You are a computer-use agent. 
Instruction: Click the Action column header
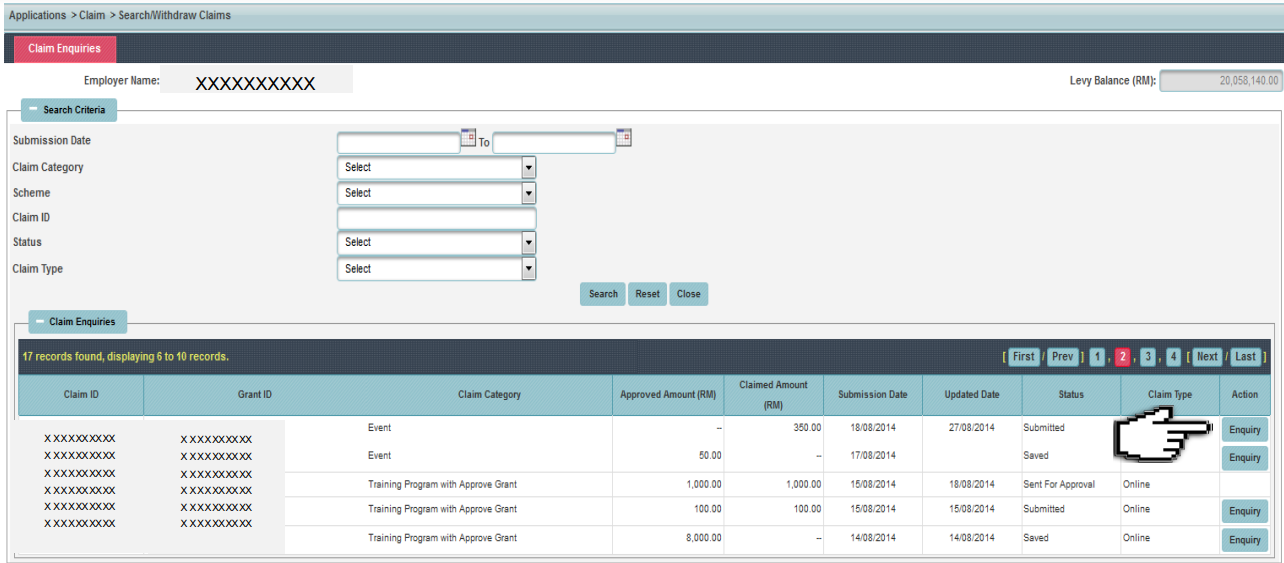(1245, 395)
